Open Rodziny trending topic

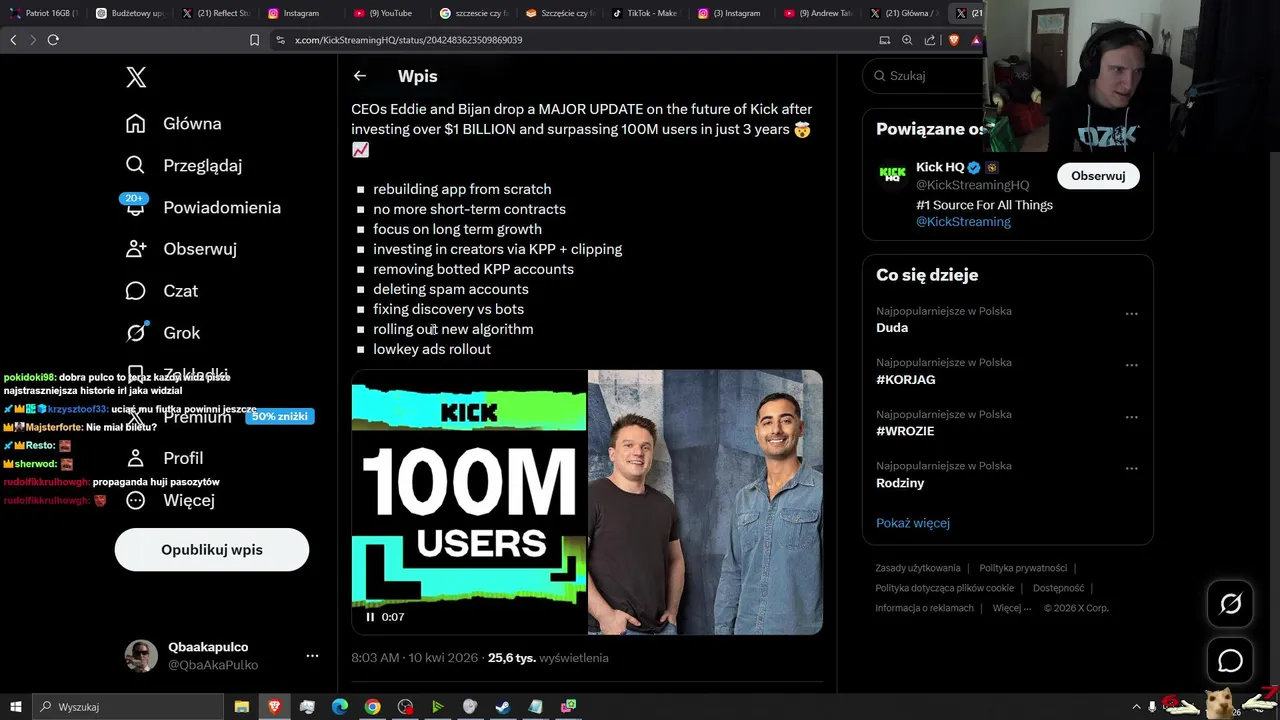tap(900, 483)
